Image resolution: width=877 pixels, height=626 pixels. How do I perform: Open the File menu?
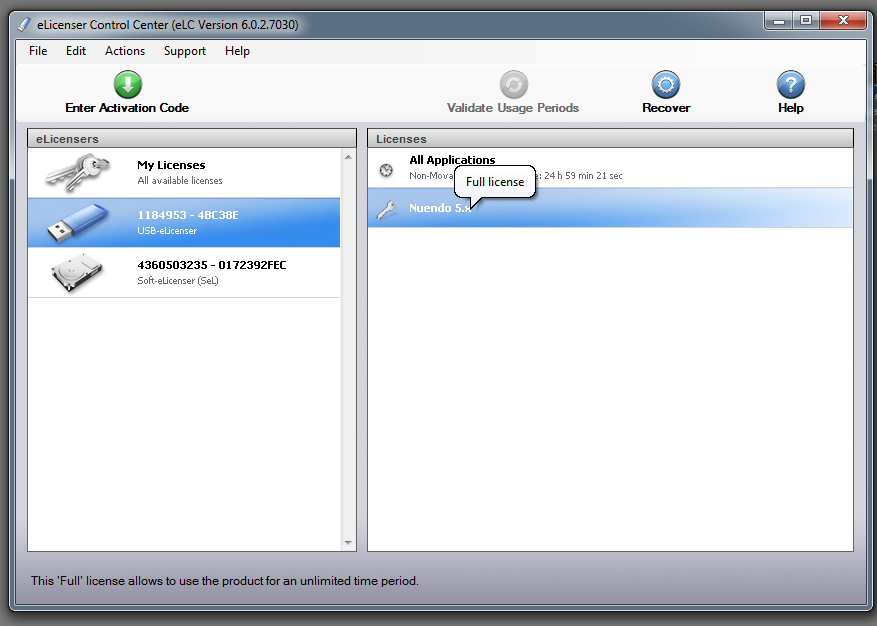[38, 51]
